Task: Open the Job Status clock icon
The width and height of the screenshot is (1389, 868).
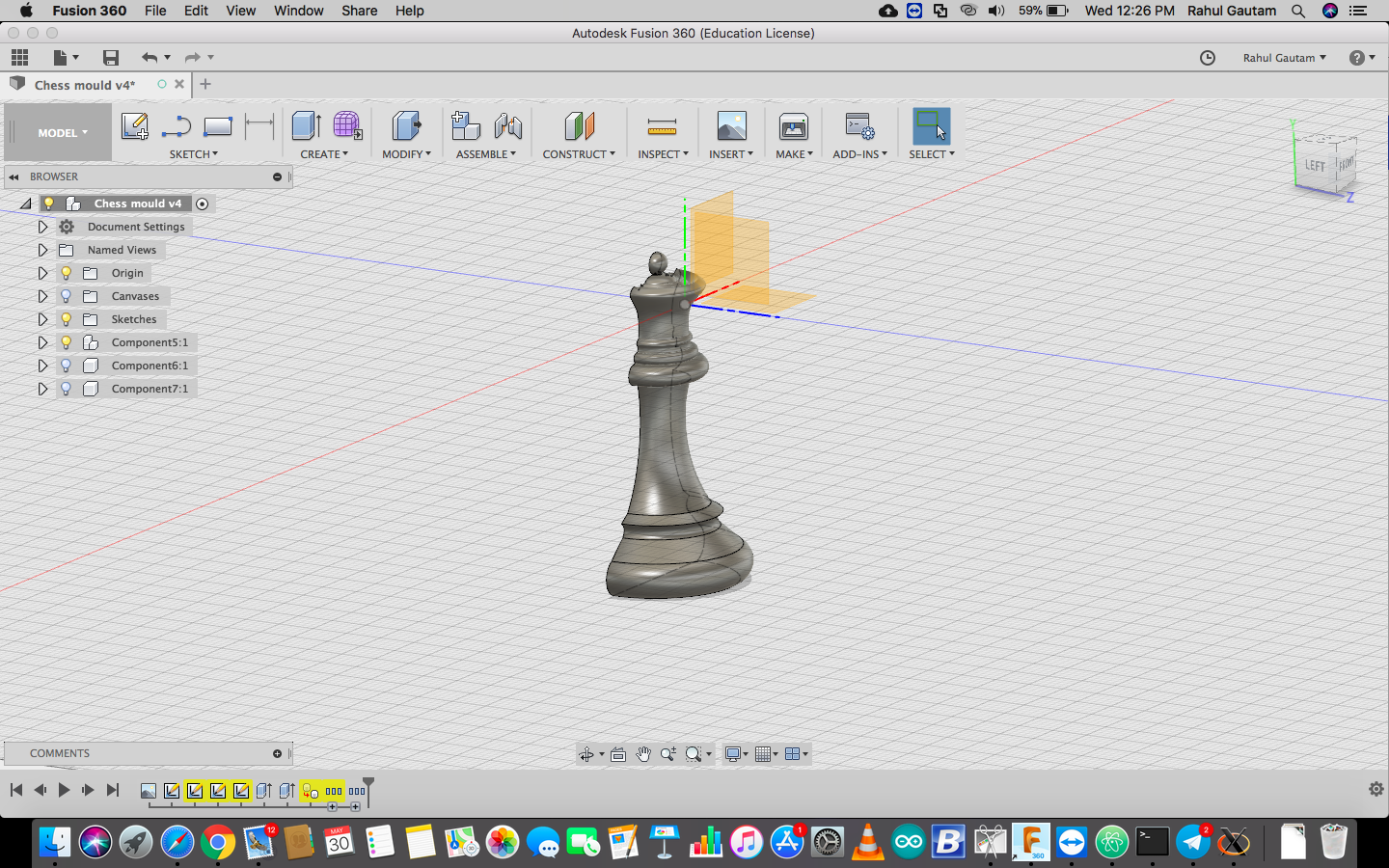Action: click(x=1208, y=58)
